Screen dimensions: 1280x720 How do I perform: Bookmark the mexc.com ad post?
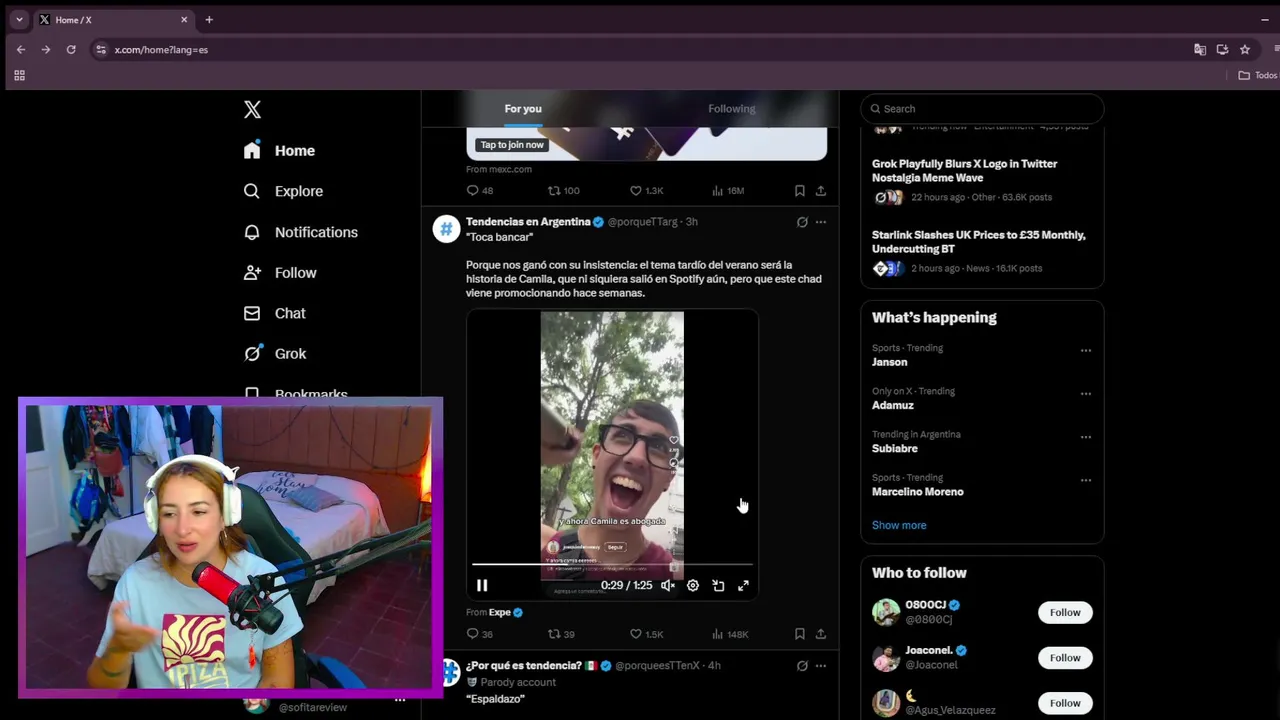click(799, 190)
